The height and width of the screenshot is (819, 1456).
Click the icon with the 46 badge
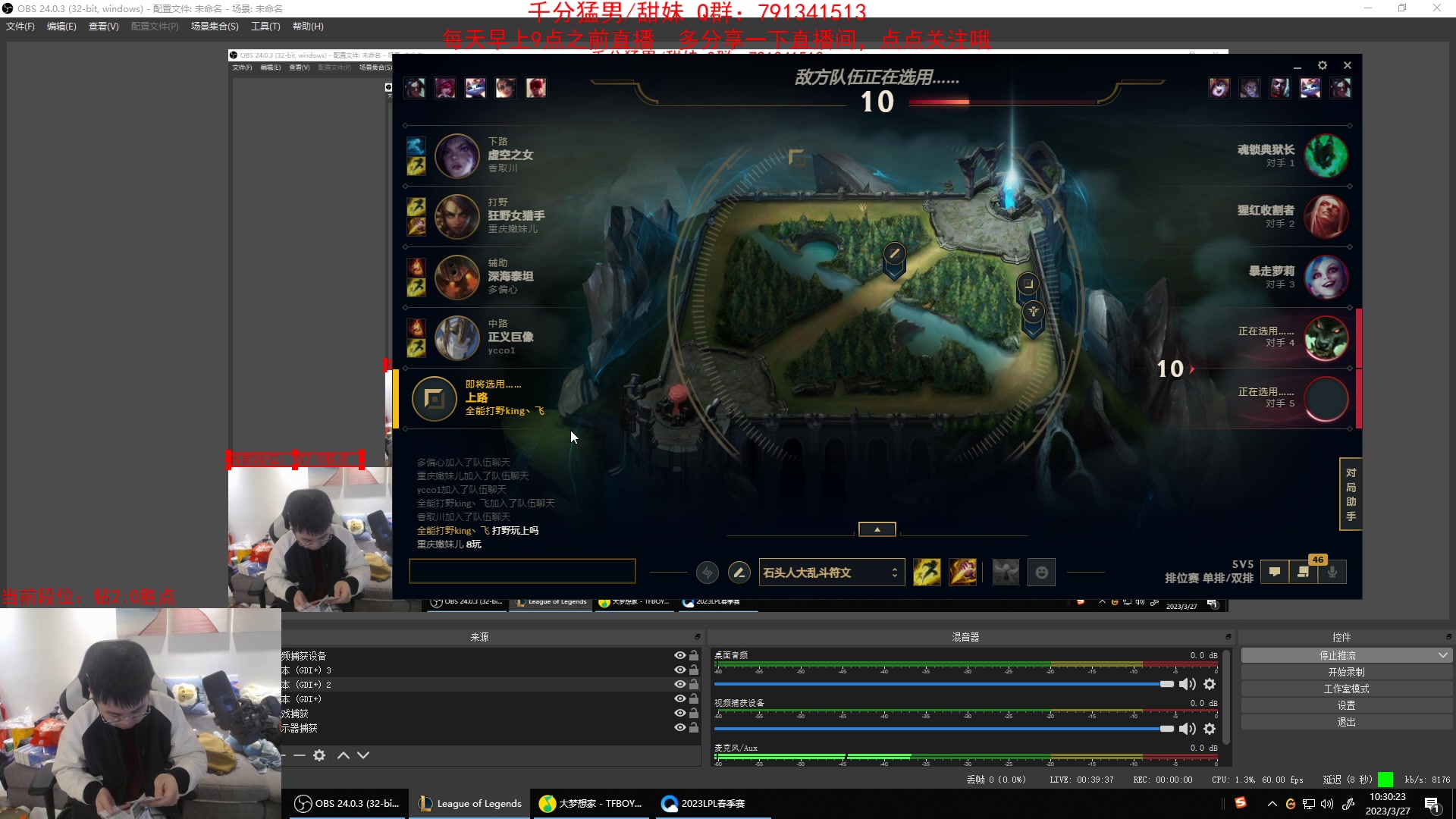pos(1304,572)
